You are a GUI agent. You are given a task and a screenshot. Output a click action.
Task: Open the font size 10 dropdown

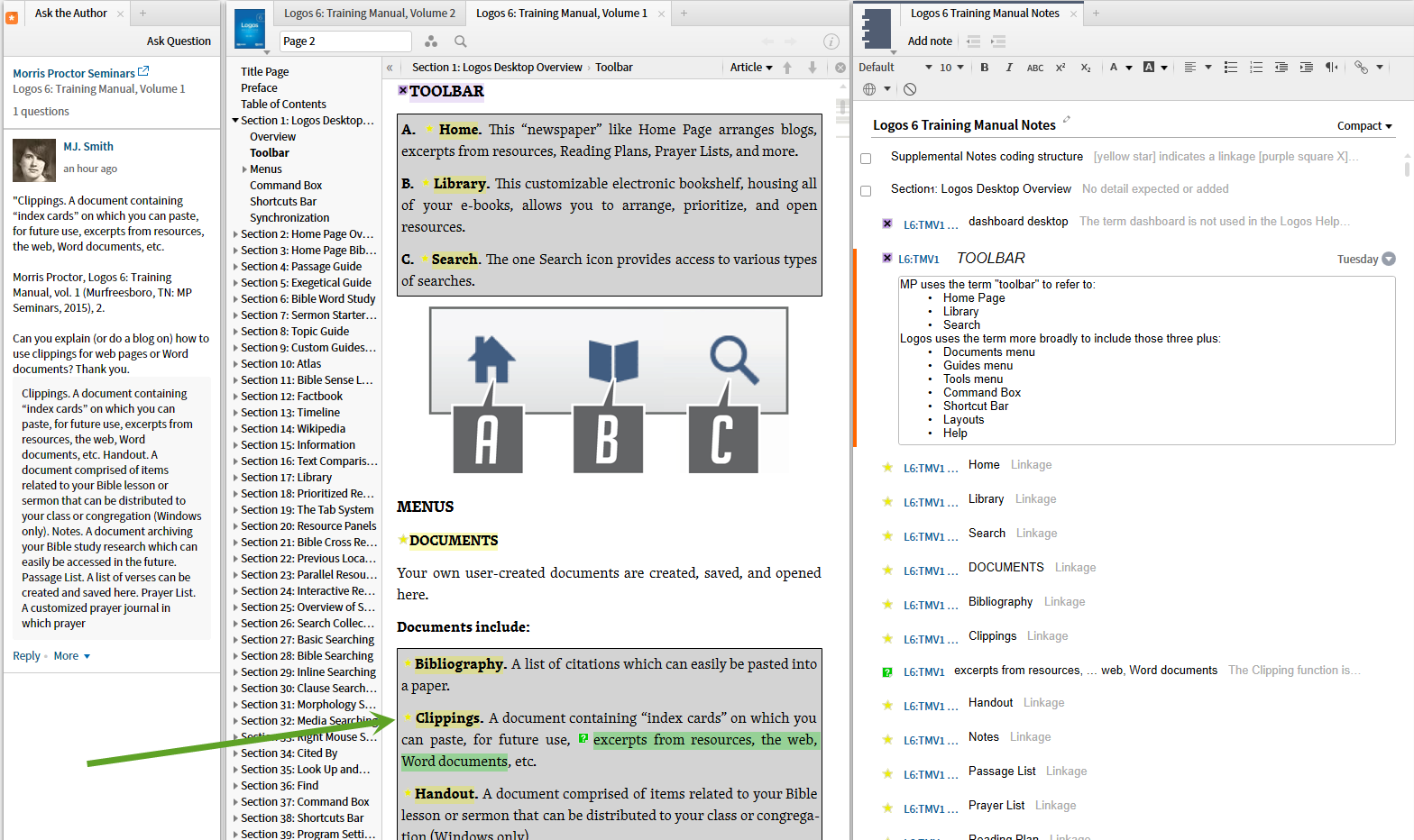click(951, 68)
